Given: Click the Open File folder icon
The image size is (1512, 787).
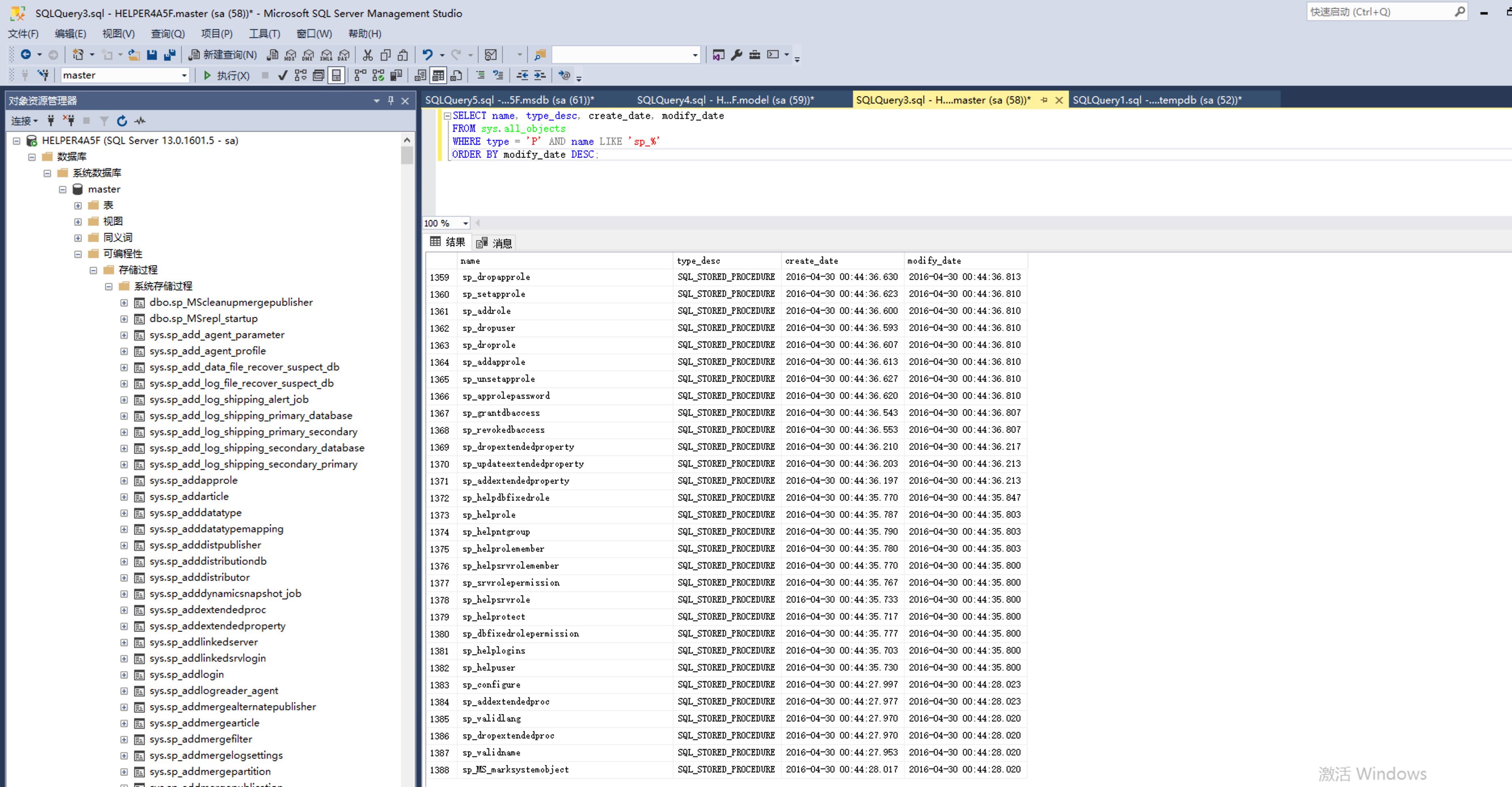Looking at the screenshot, I should point(134,55).
